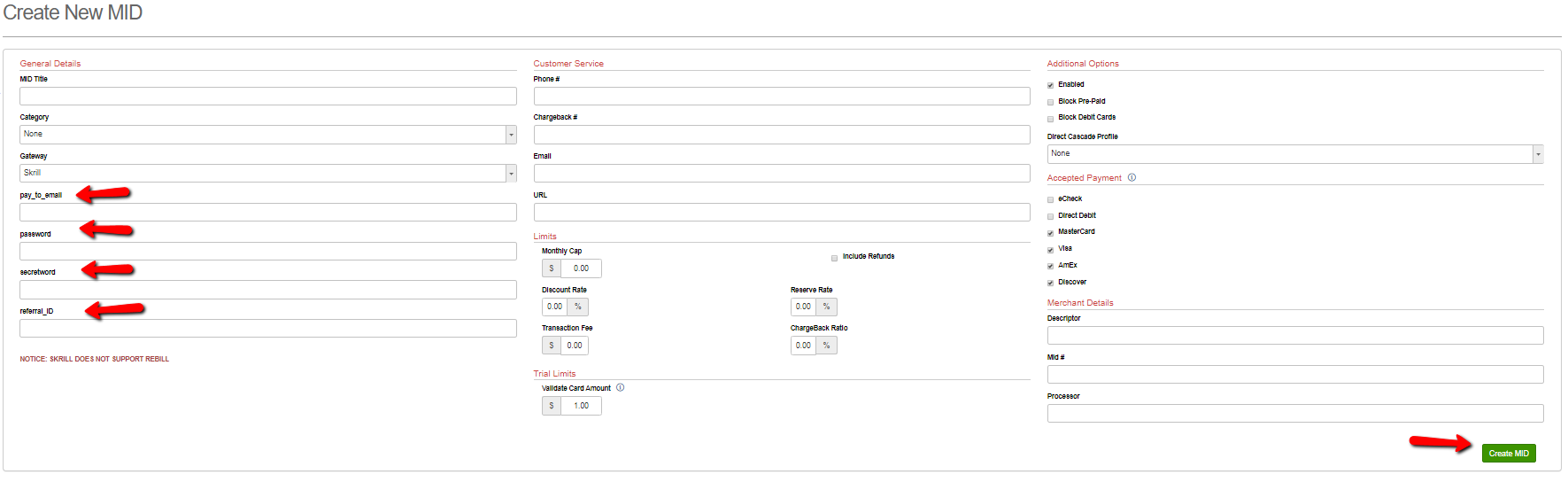Check the Block Debit Cards box
Screen dimensions: 1568x482
[x=1051, y=118]
